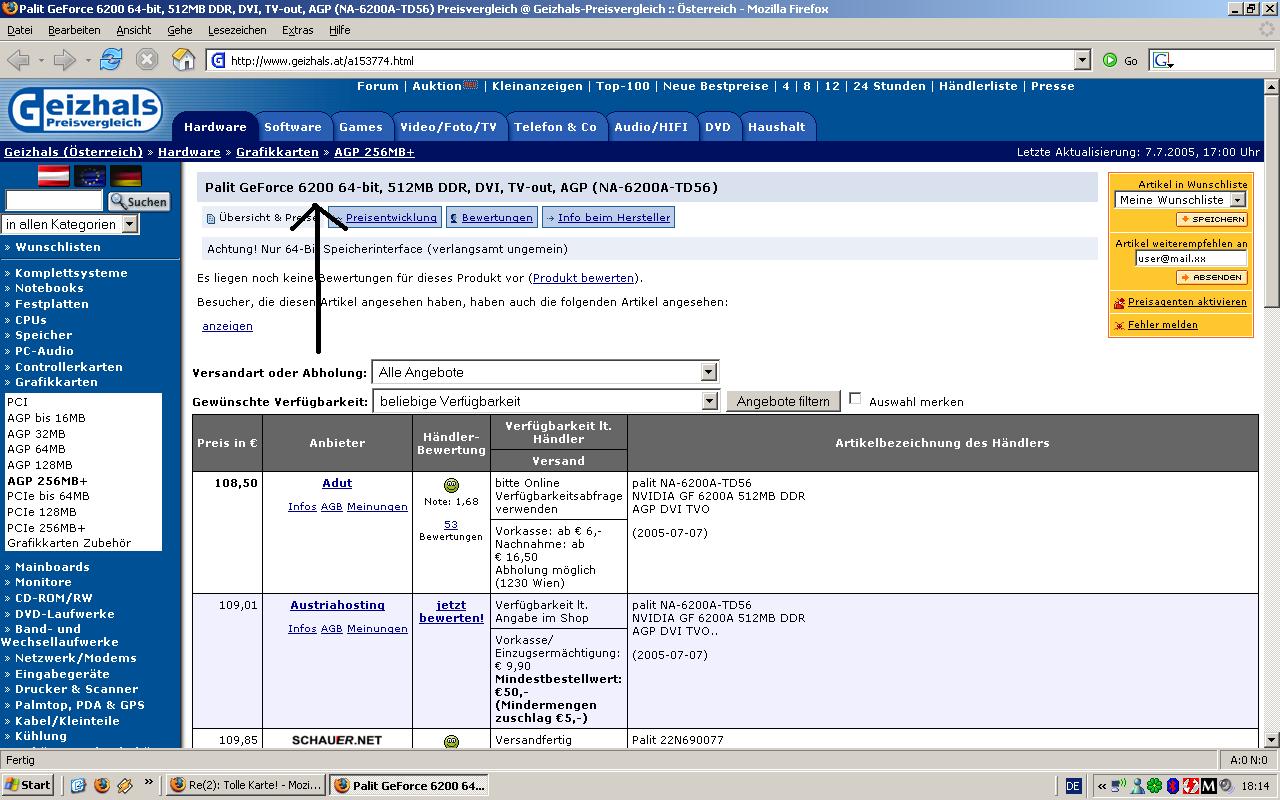1280x800 pixels.
Task: Click the green Go button icon
Action: pyautogui.click(x=1110, y=60)
